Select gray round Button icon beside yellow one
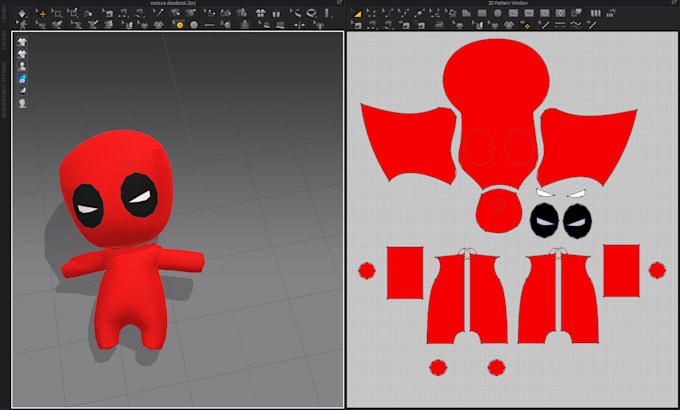 pyautogui.click(x=194, y=25)
